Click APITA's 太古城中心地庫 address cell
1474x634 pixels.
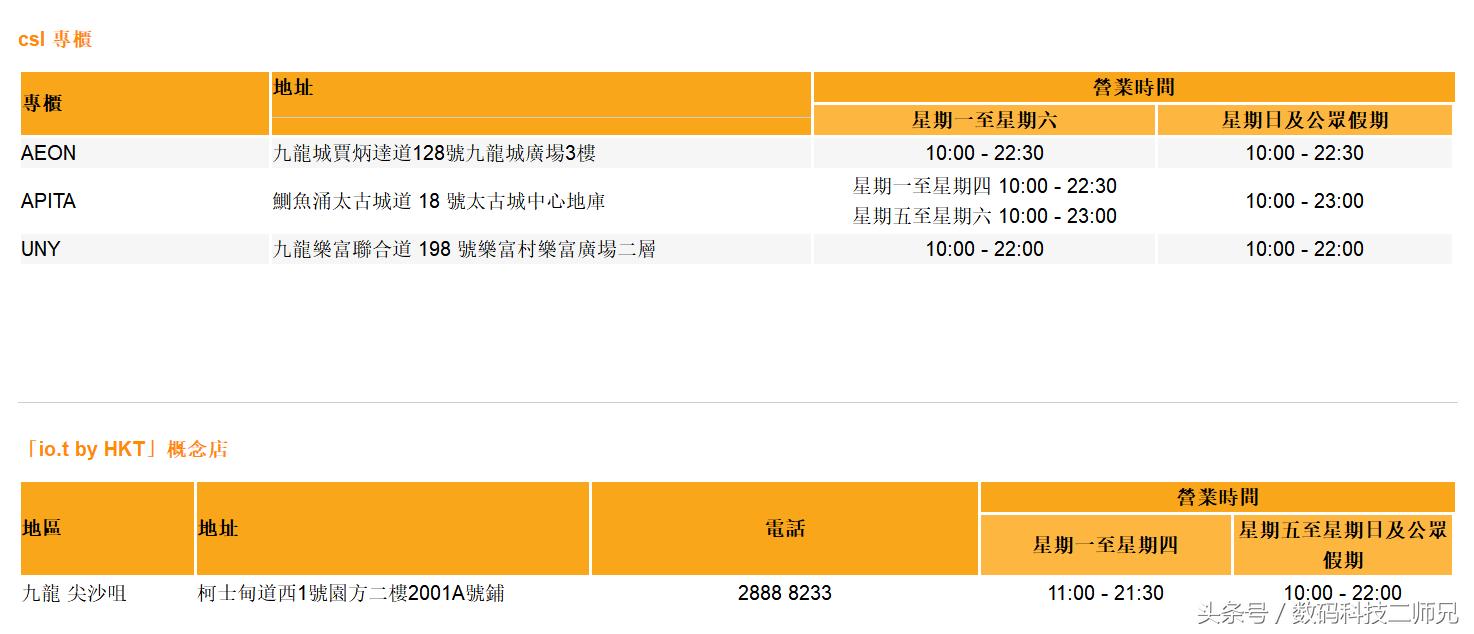[x=420, y=201]
